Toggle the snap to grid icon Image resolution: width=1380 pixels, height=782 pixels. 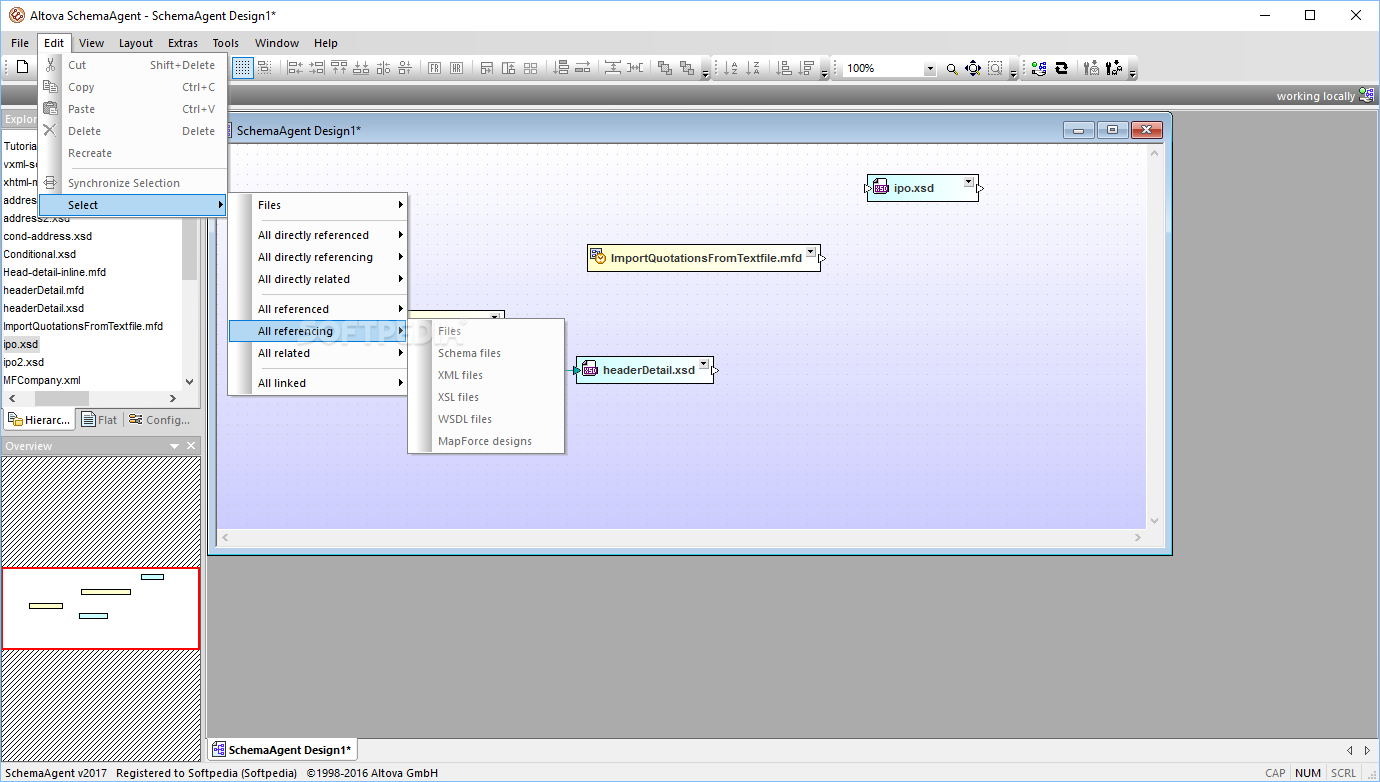coord(264,68)
